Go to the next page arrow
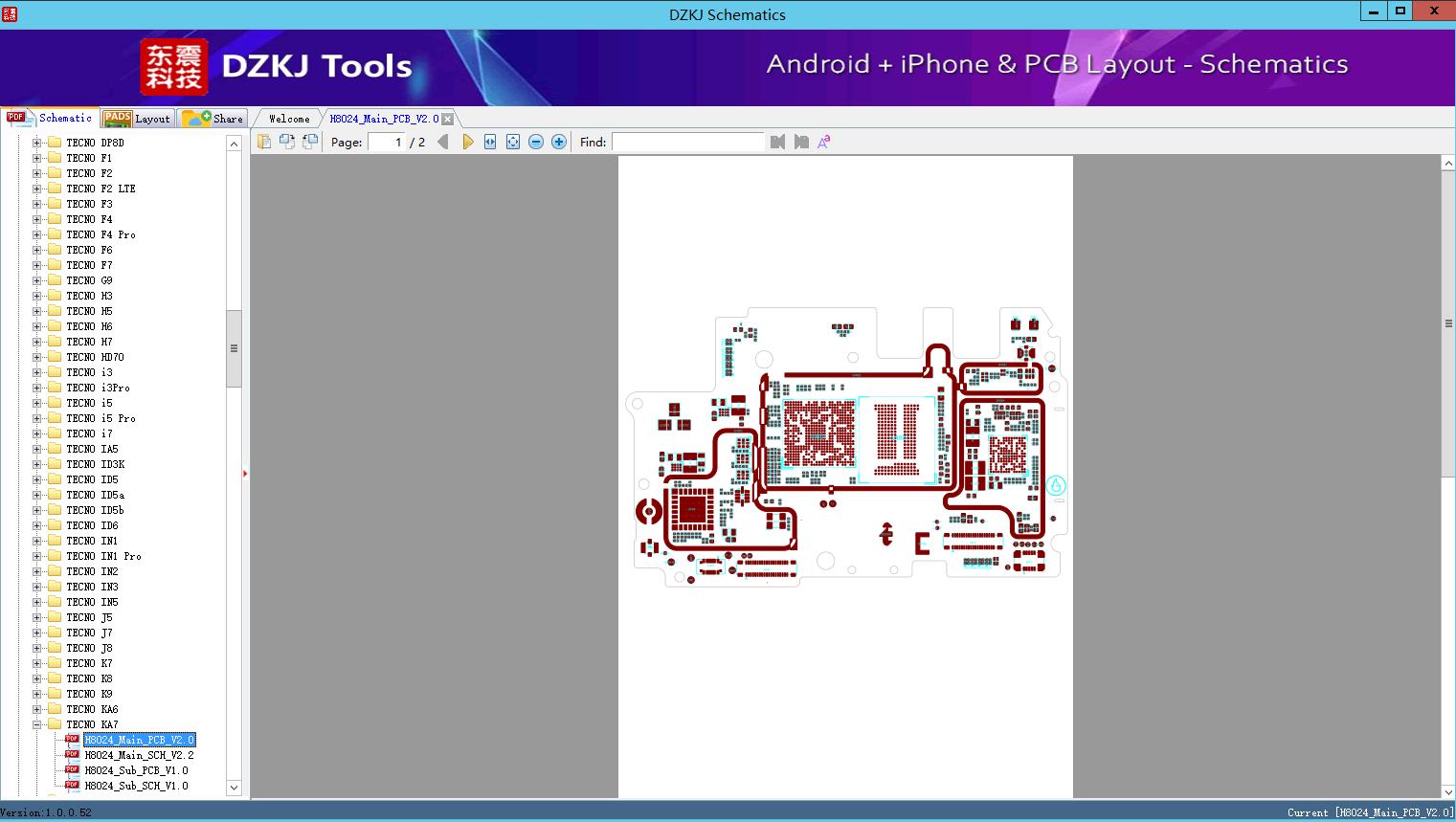This screenshot has height=822, width=1456. pos(467,142)
